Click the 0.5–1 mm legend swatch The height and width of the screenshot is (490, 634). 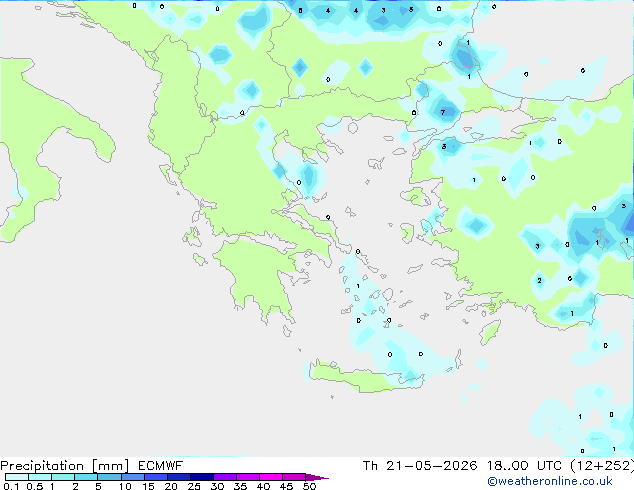40,477
